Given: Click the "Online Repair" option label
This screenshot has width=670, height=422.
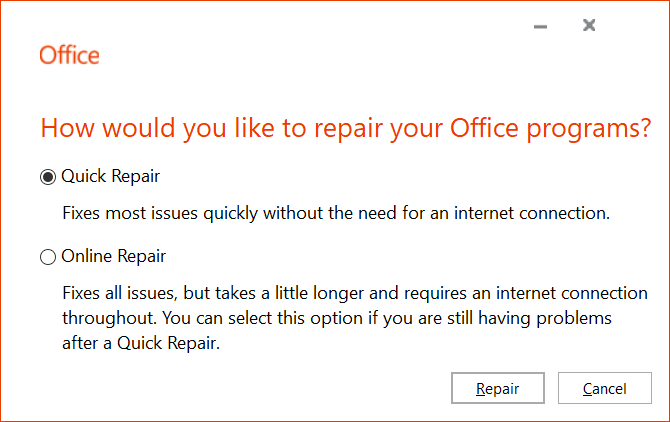Looking at the screenshot, I should (113, 256).
